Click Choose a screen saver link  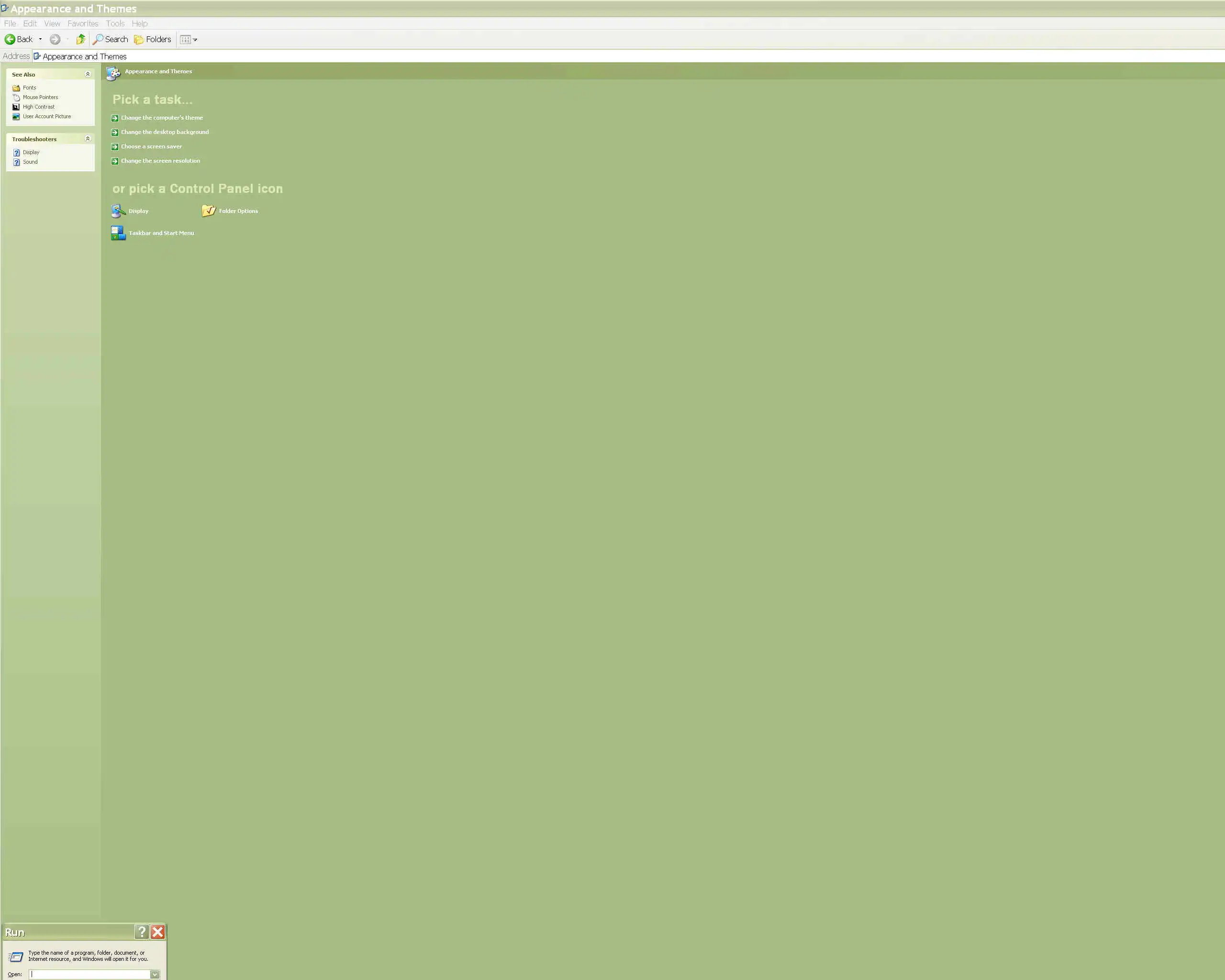(151, 146)
